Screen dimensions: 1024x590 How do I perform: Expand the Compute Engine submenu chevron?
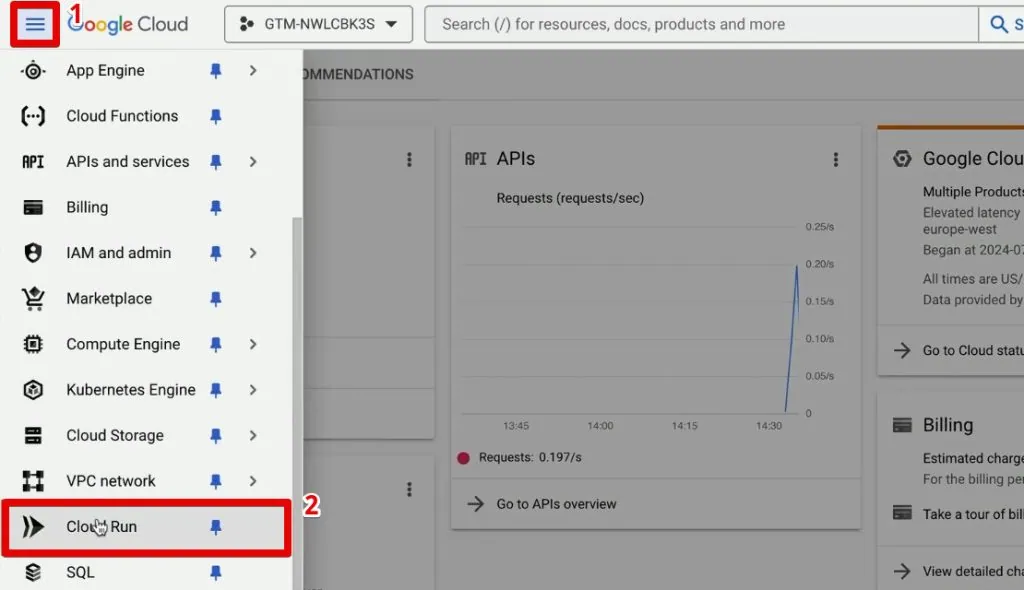pyautogui.click(x=252, y=344)
